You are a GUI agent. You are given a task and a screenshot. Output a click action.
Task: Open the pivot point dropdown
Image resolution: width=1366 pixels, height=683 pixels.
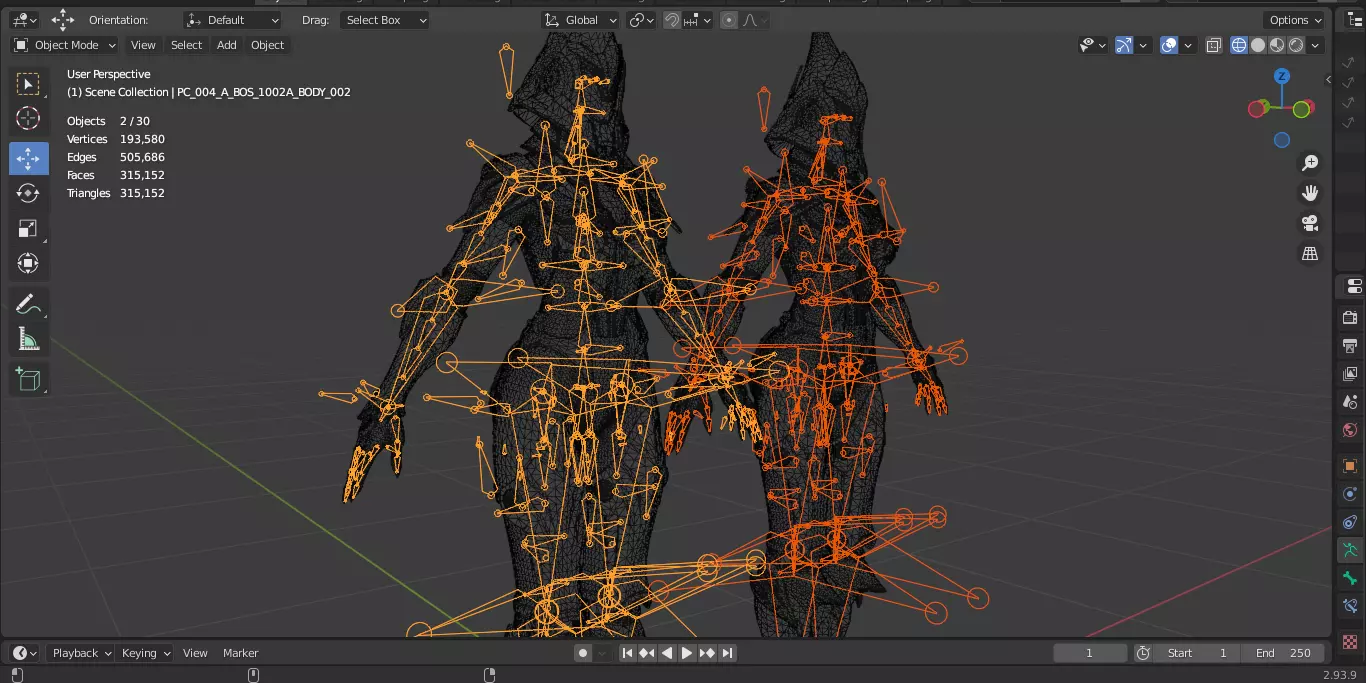(641, 20)
